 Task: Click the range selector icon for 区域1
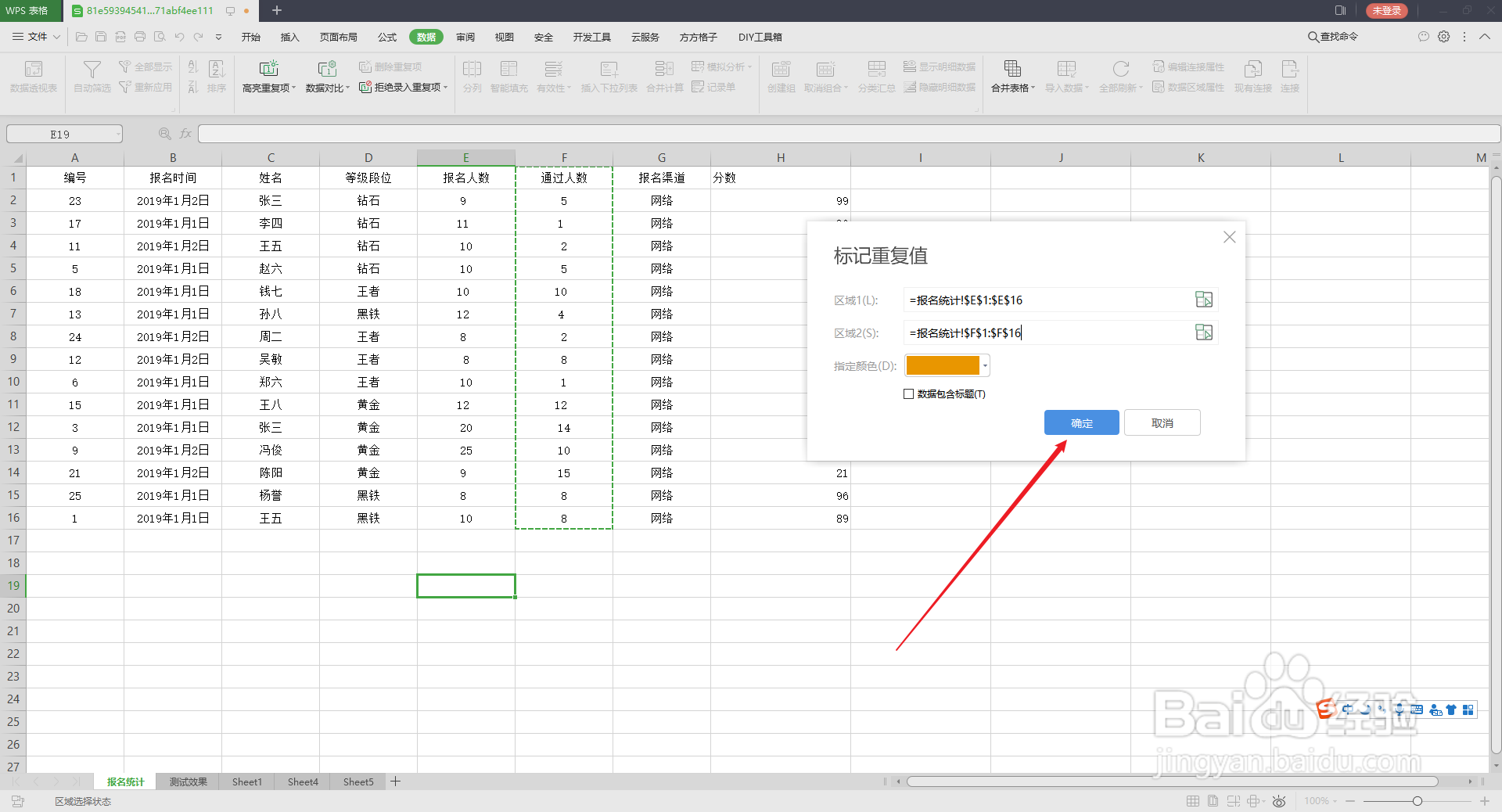[1204, 300]
